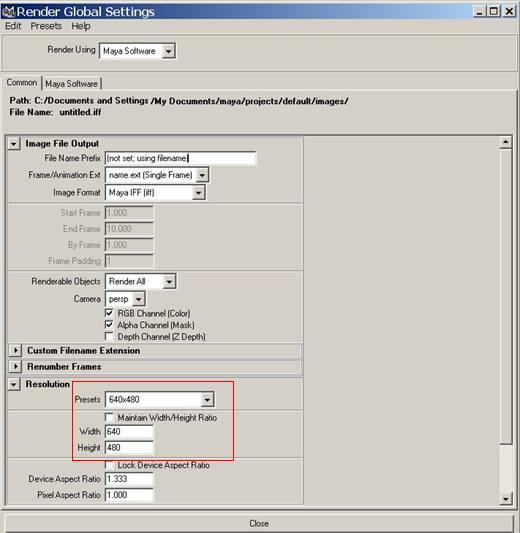This screenshot has height=533, width=520.
Task: Expand the Renumber Frames section
Action: pos(15,366)
